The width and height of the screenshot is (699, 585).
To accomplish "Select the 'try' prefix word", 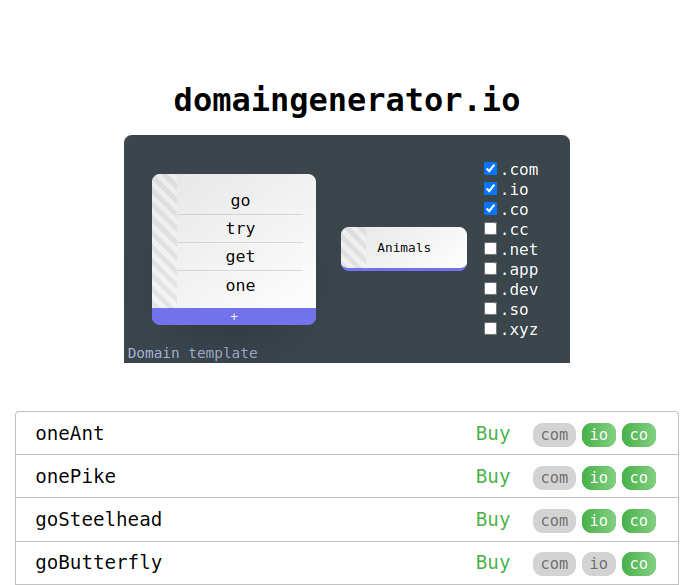I will (240, 229).
